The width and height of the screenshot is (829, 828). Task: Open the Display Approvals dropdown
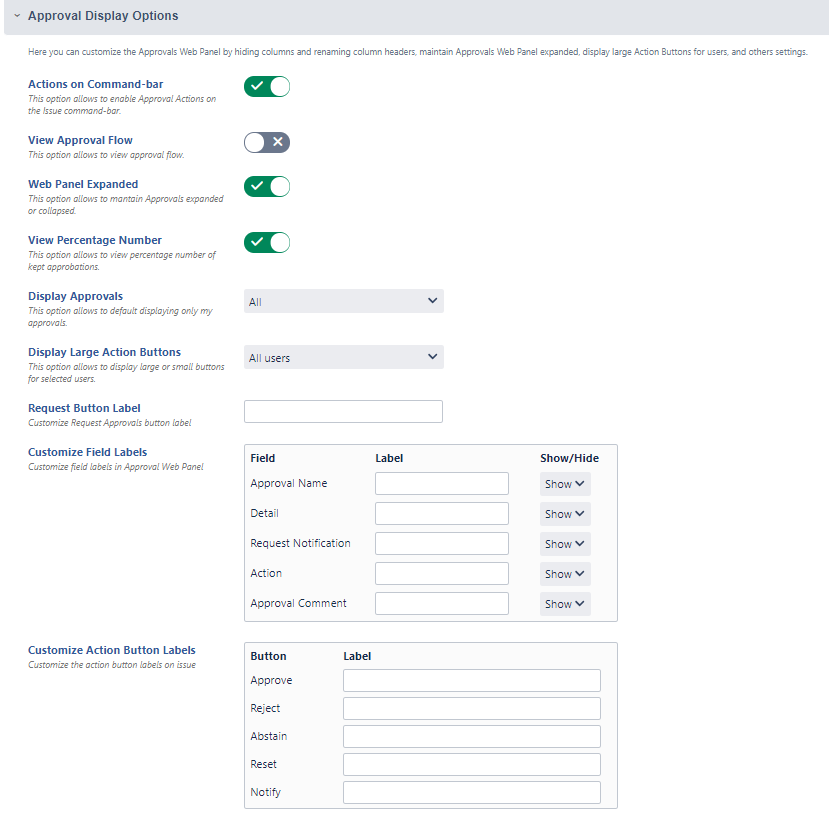coord(343,301)
